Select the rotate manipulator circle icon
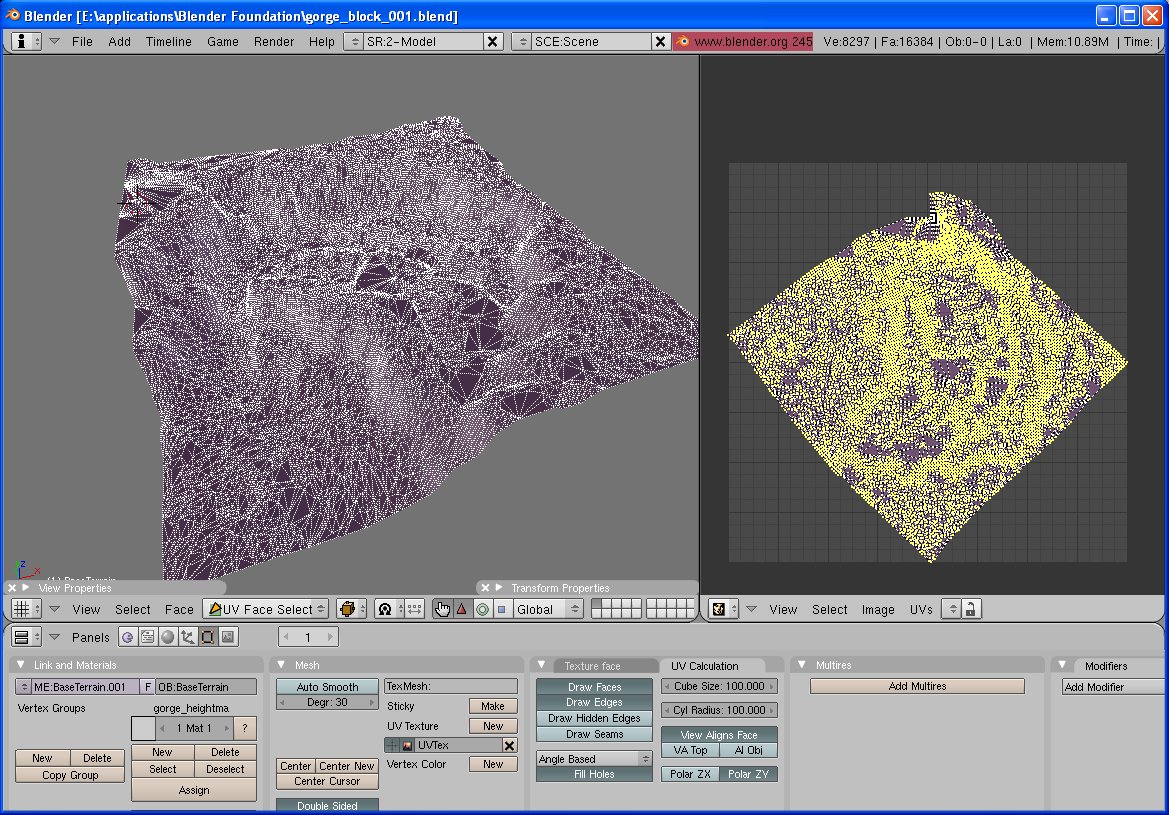The image size is (1169, 815). (x=482, y=609)
